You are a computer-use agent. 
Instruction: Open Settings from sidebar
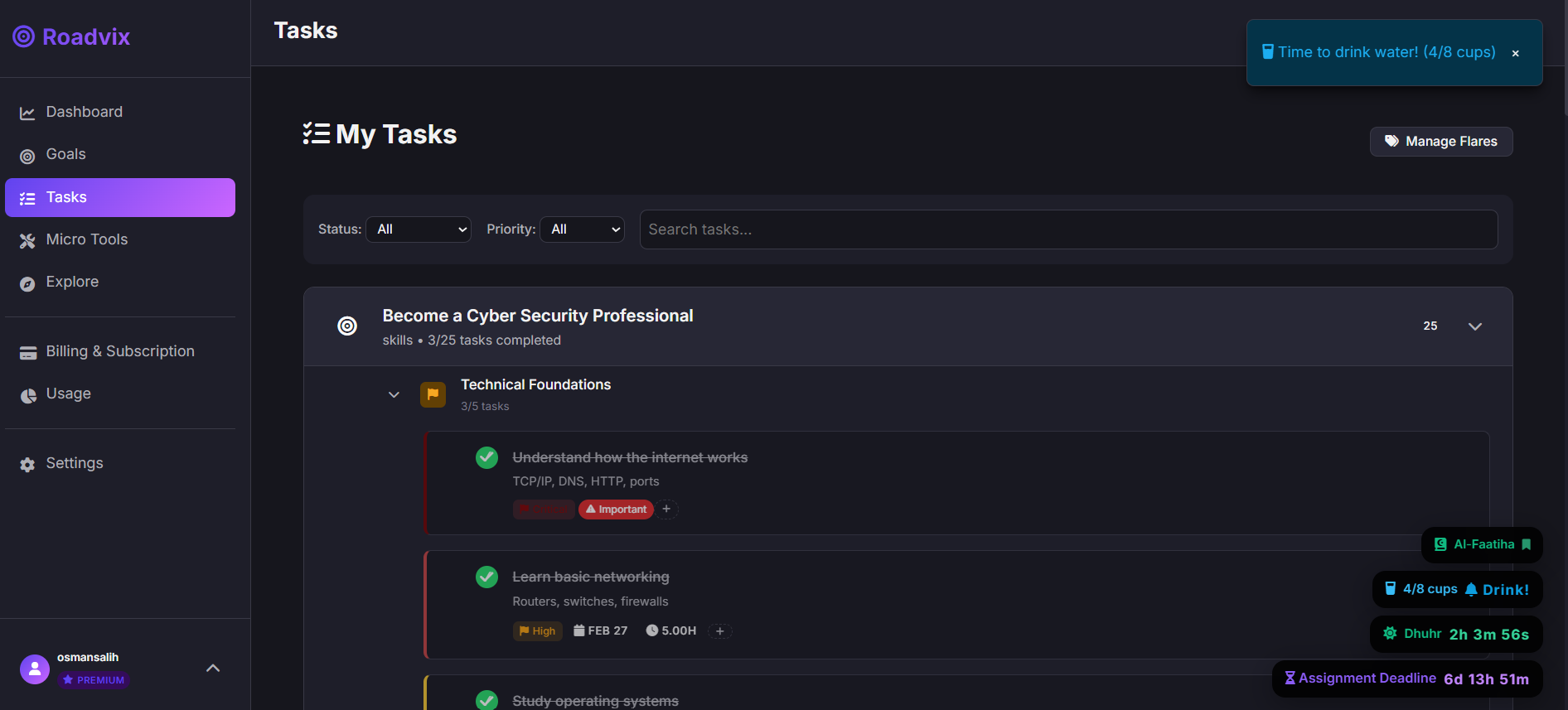(120, 463)
